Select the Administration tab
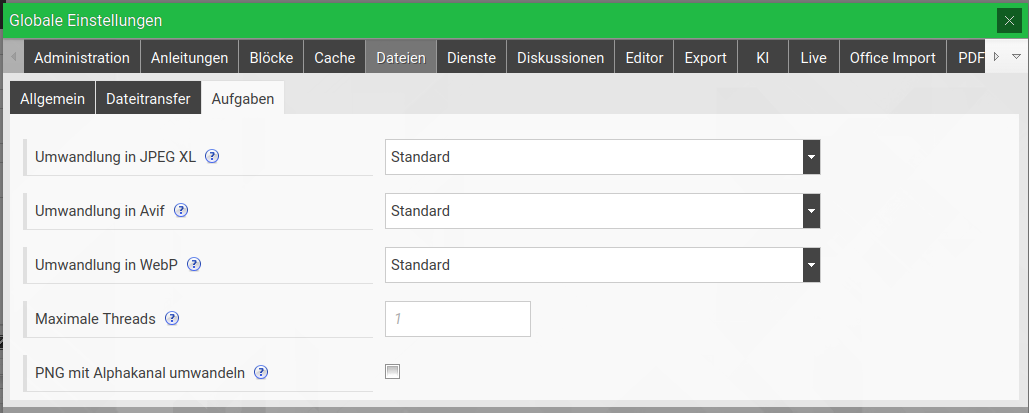This screenshot has width=1029, height=413. pos(82,58)
